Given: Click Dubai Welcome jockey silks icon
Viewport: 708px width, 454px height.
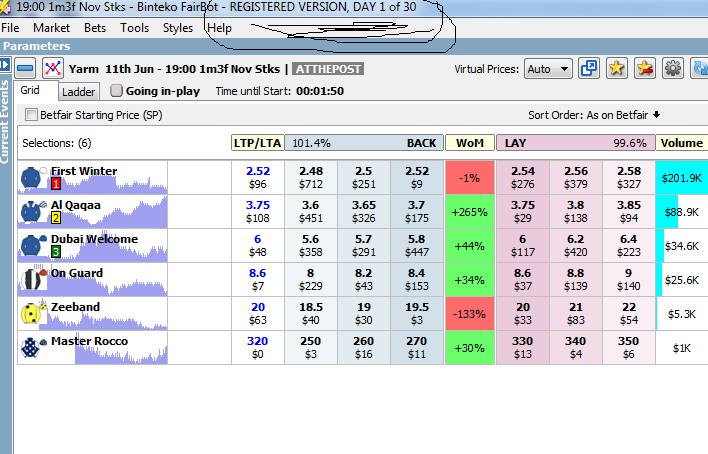Looking at the screenshot, I should (x=31, y=245).
